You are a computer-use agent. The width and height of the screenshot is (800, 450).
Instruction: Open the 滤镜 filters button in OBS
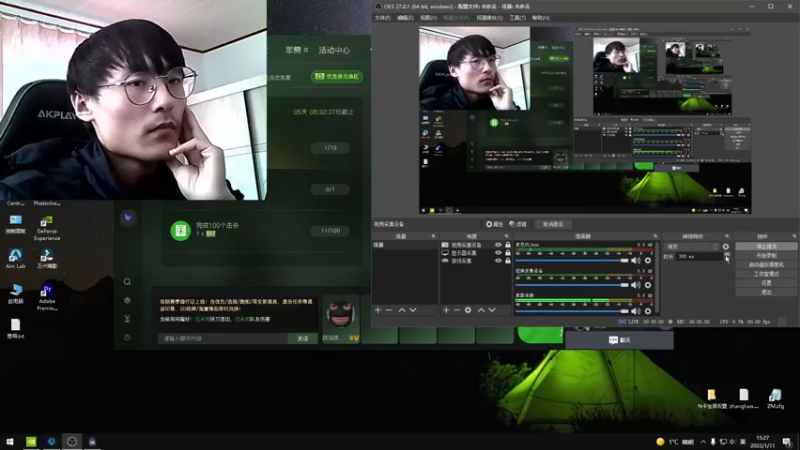pyautogui.click(x=517, y=224)
